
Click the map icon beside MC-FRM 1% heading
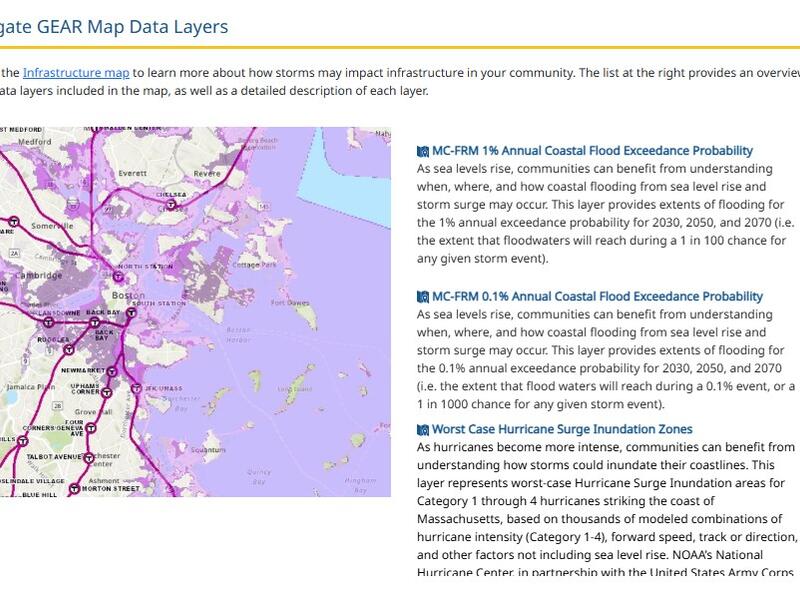(422, 152)
